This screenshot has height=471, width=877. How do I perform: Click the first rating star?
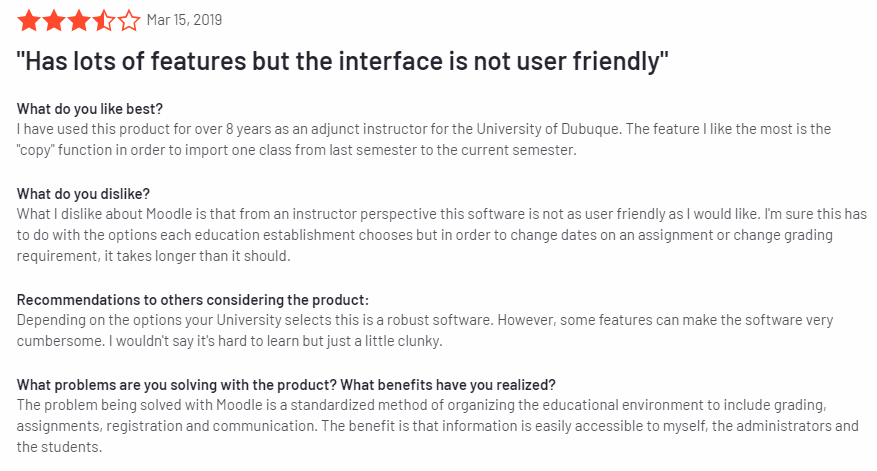tap(29, 21)
